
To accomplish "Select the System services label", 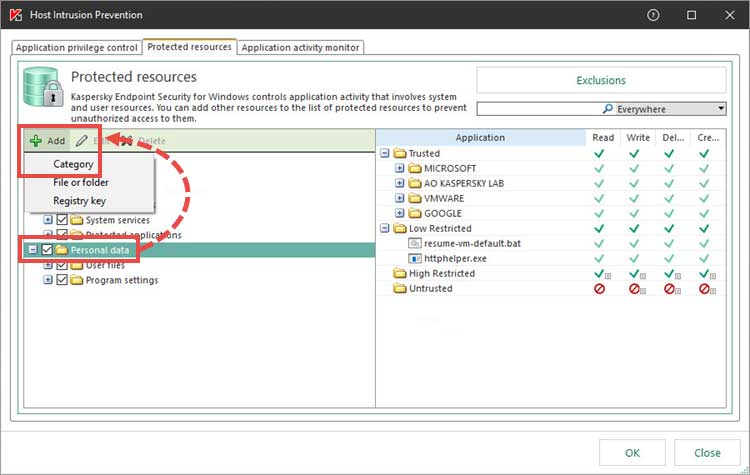I will click(118, 220).
